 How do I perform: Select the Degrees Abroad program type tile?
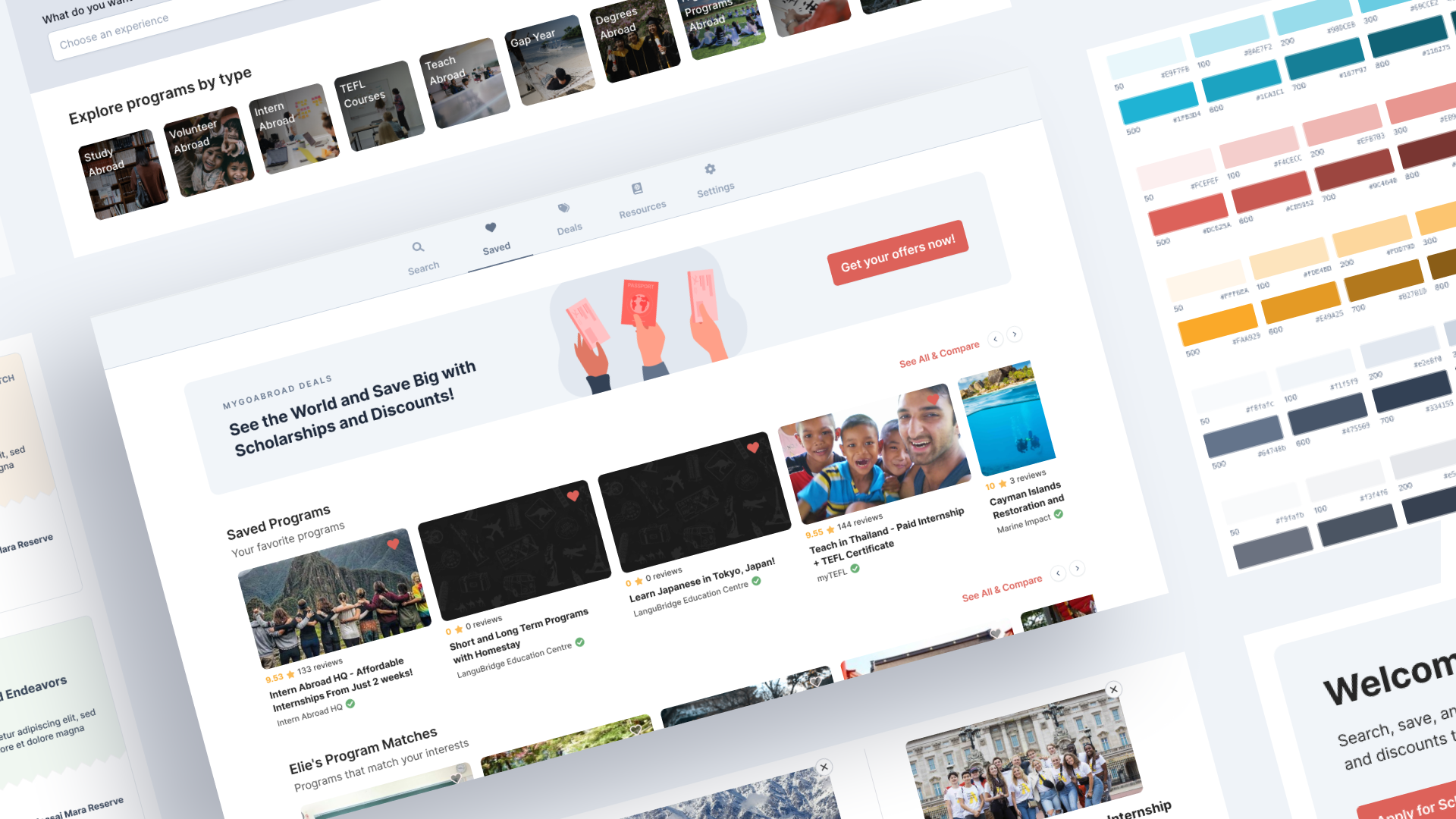coord(635,39)
